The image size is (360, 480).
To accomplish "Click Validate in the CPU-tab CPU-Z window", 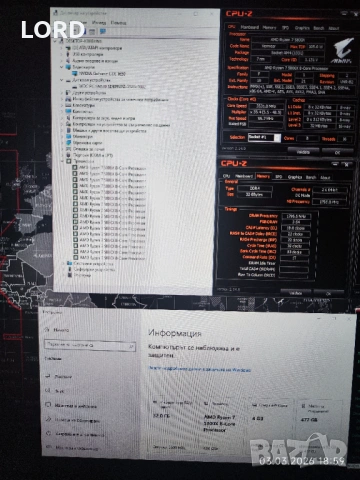I will [303, 152].
